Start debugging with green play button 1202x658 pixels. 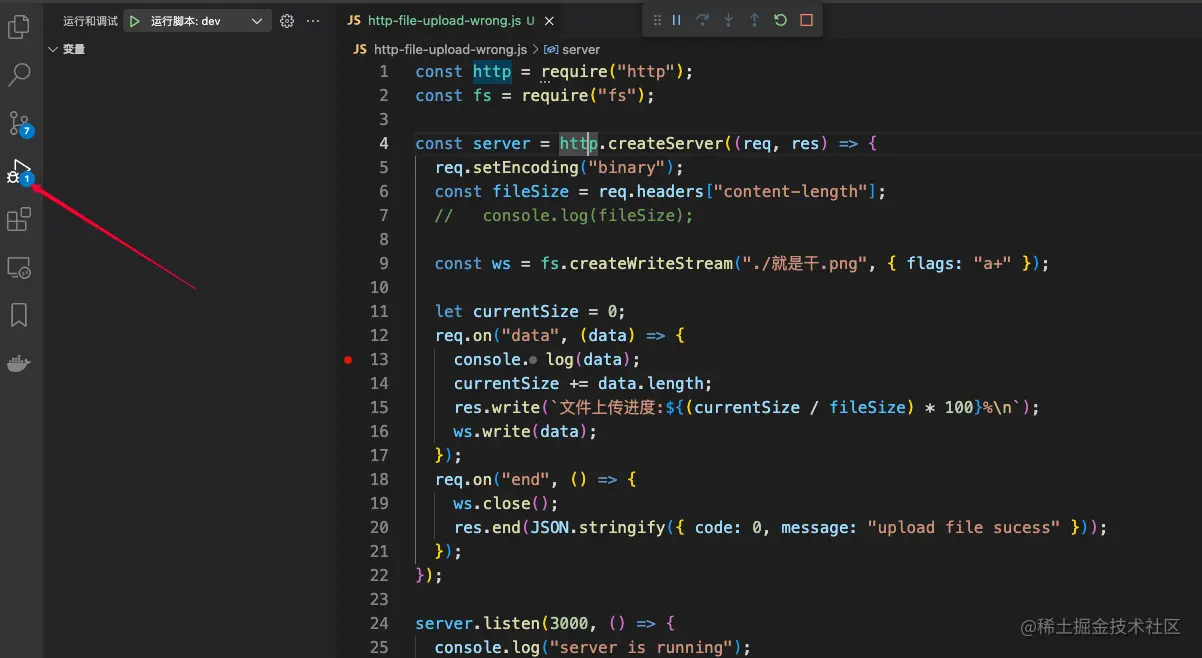point(134,20)
